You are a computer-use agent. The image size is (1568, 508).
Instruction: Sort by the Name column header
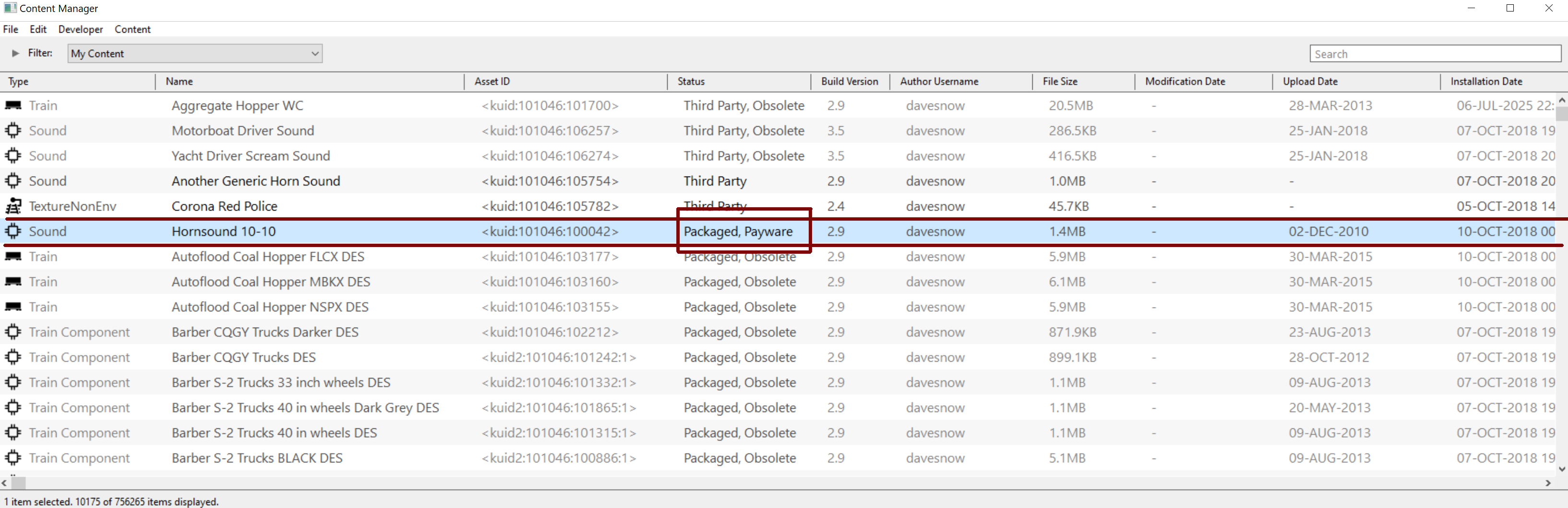[x=310, y=82]
